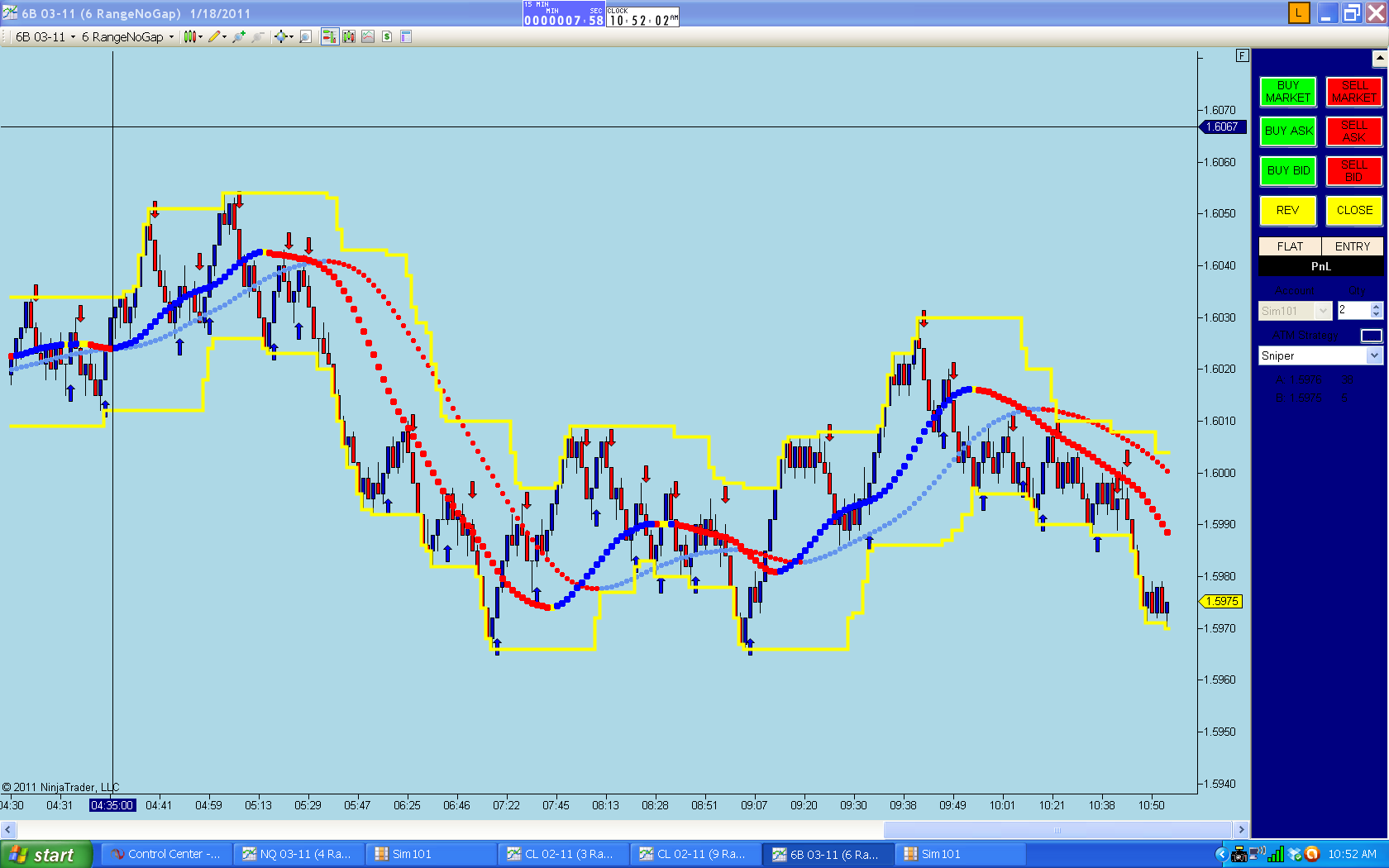Click the SELL ASK button
Screen dimensions: 1389x868
coord(1354,131)
